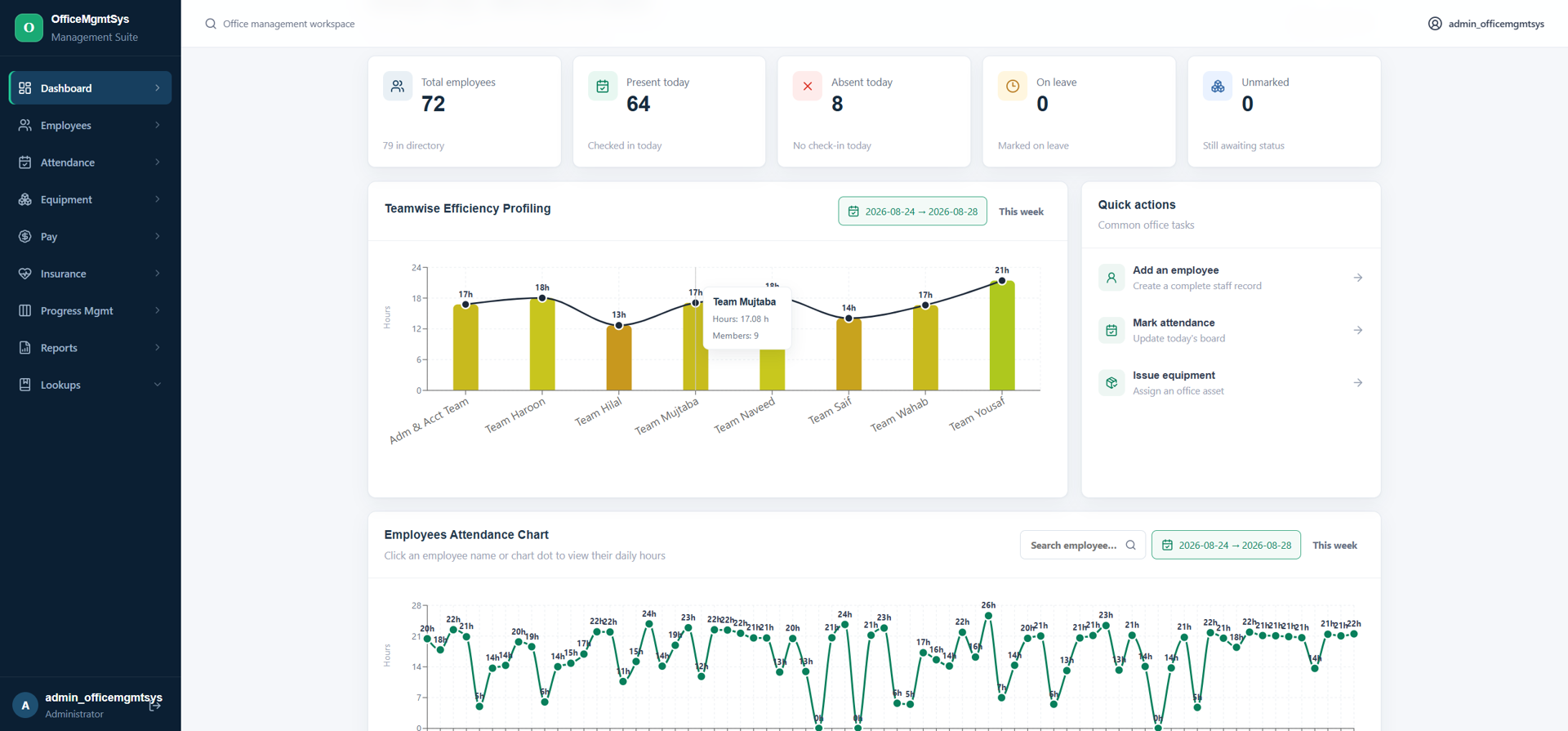Click the Total employees card icon

click(x=398, y=86)
